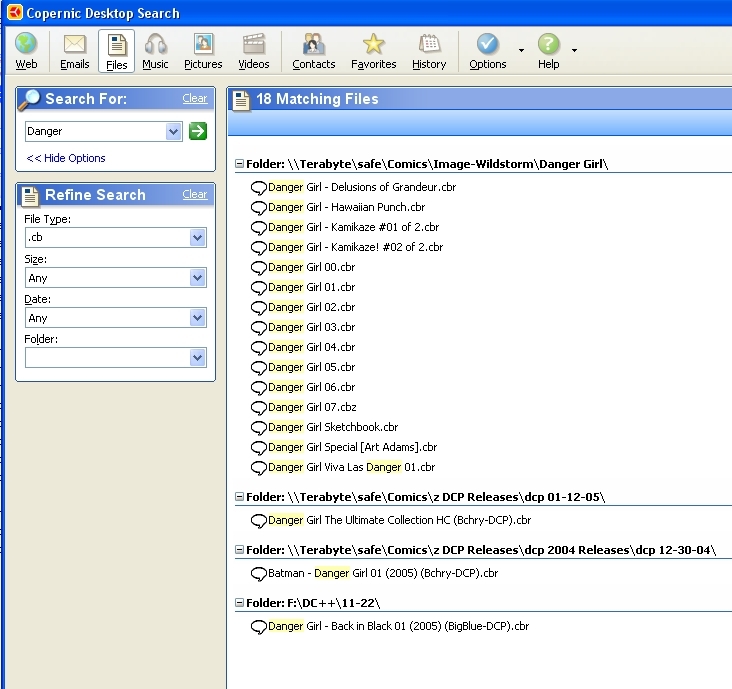Open the Date dropdown
732x689 pixels.
(198, 318)
